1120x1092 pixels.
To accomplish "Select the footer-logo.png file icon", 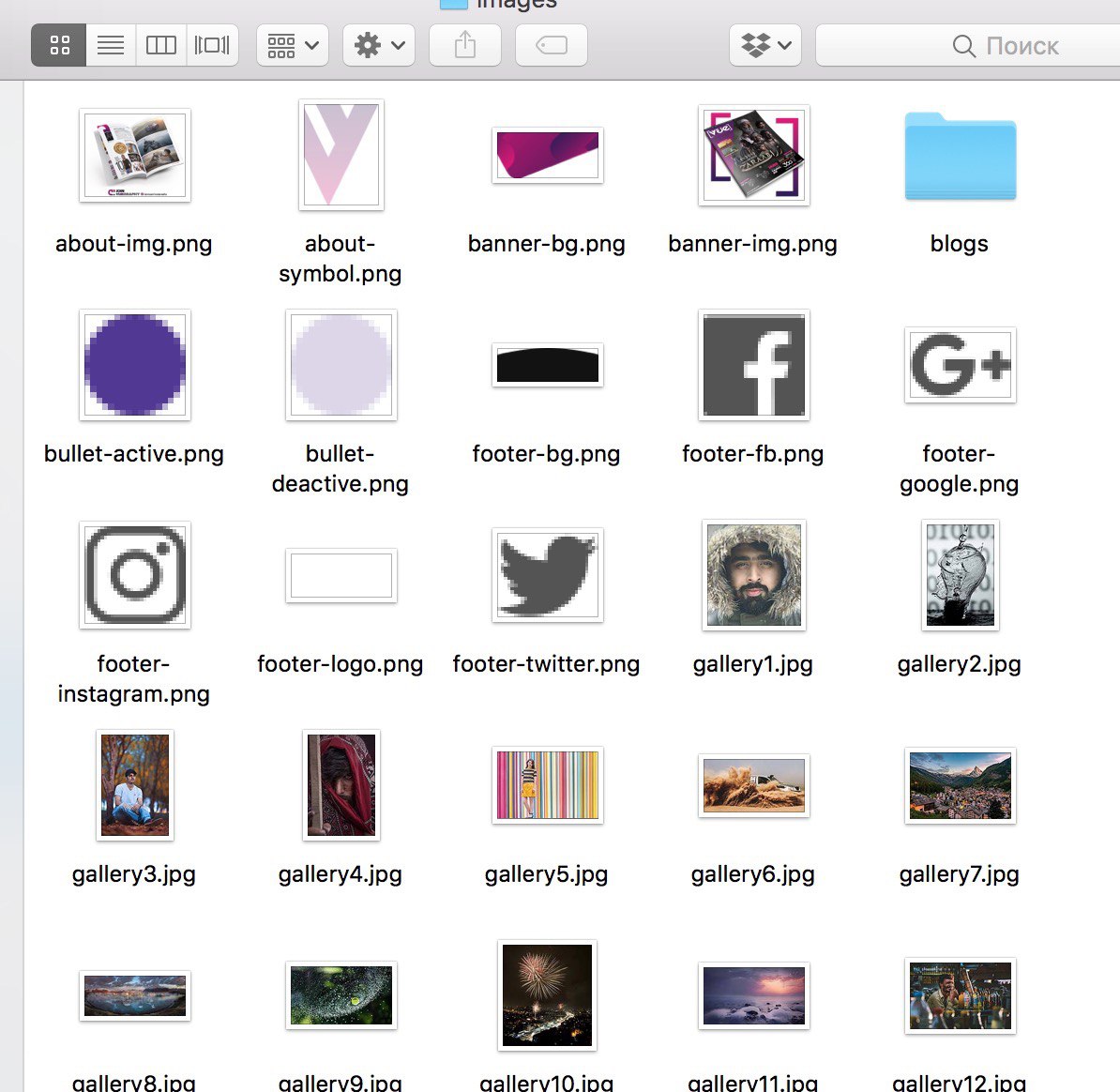I will [341, 575].
